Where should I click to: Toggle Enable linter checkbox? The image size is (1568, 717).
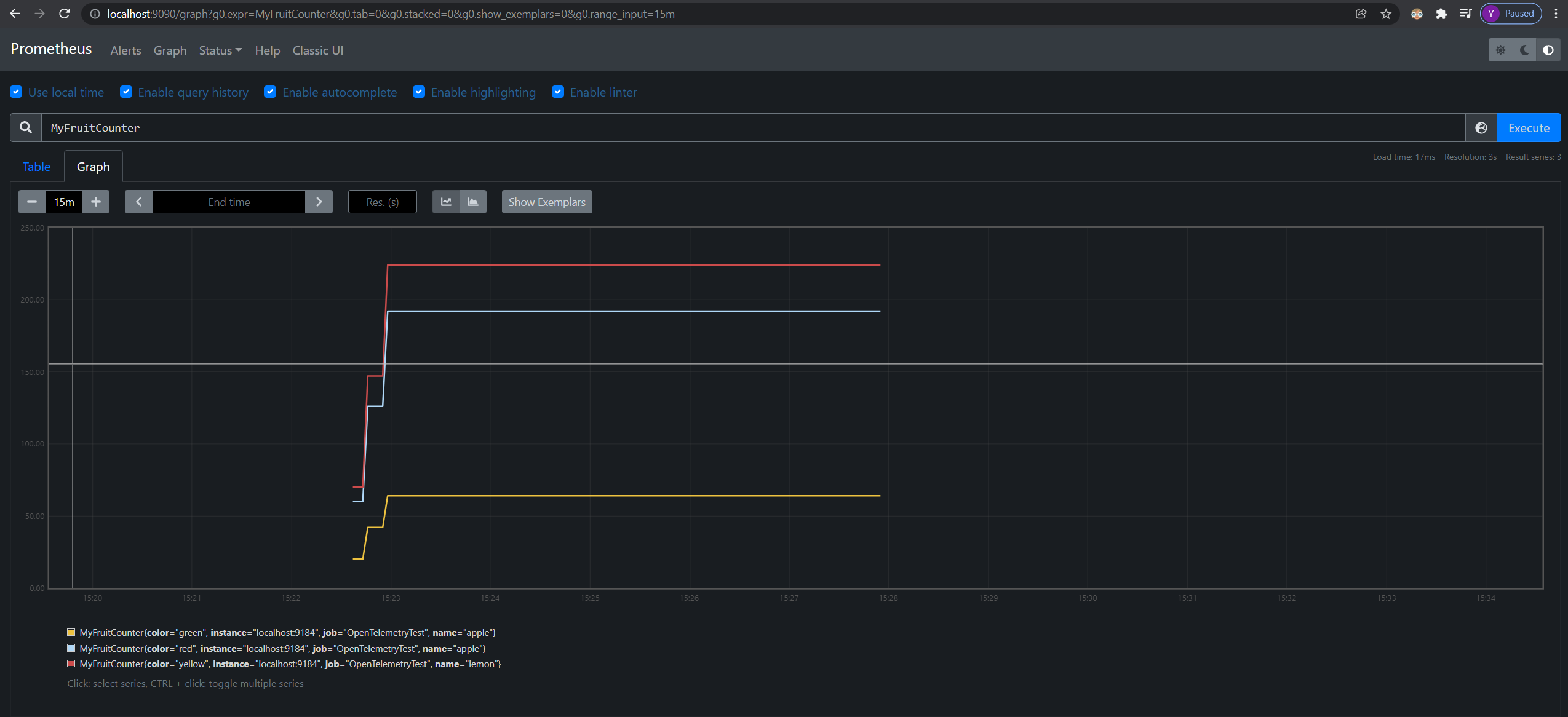click(x=558, y=92)
